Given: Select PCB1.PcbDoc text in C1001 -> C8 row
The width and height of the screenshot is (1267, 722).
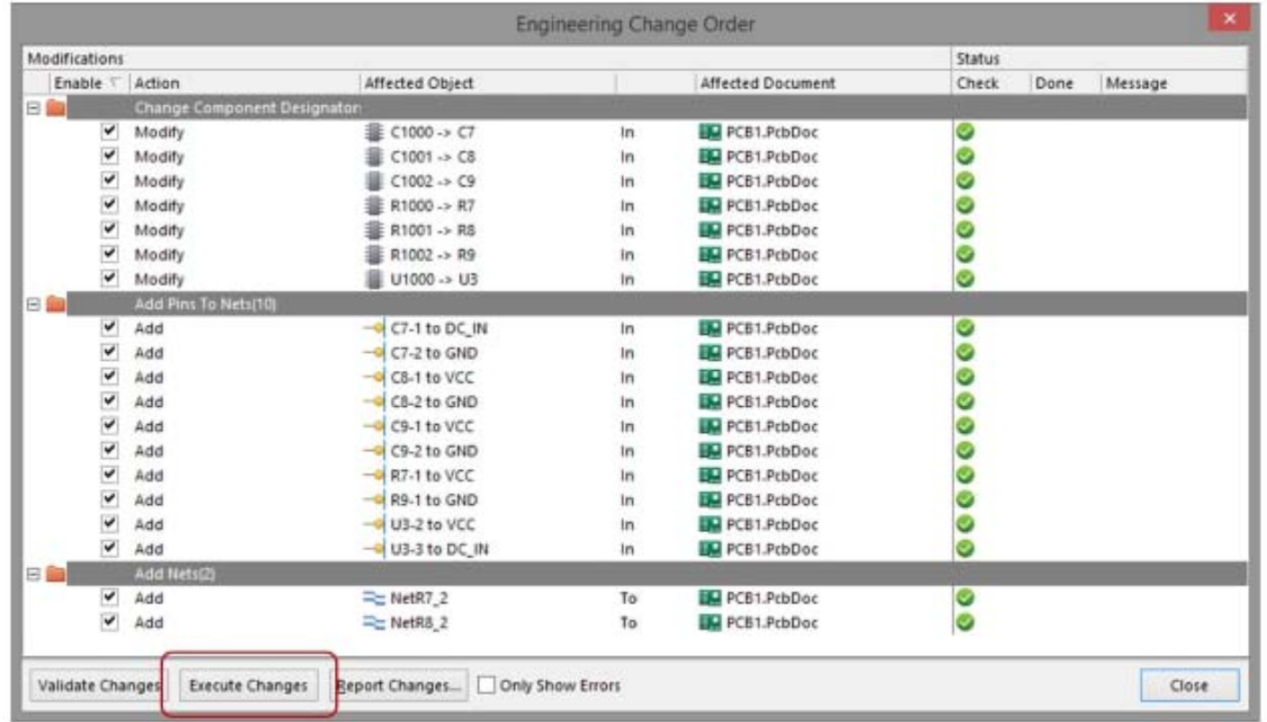Looking at the screenshot, I should coord(772,157).
